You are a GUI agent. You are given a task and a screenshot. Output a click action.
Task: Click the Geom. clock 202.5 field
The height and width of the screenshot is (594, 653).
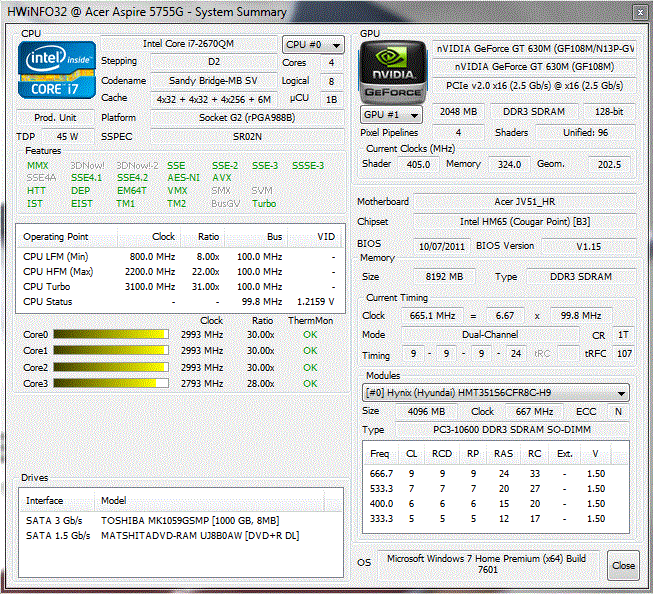pyautogui.click(x=609, y=164)
